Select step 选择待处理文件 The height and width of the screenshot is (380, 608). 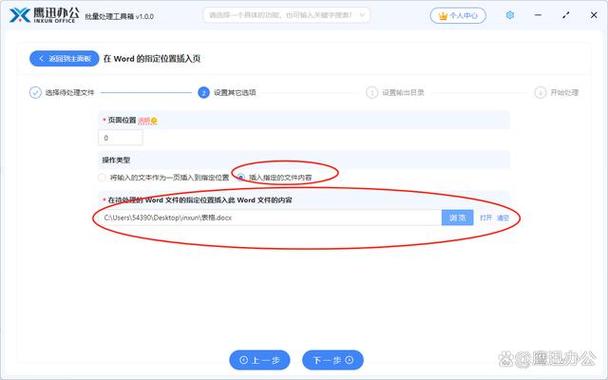[62, 93]
